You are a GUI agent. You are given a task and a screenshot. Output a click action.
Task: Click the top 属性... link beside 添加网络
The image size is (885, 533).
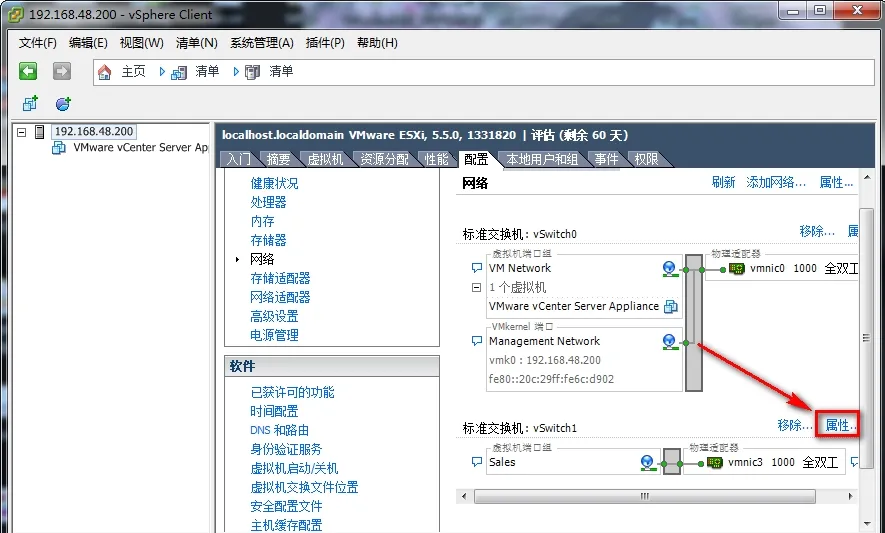pos(836,182)
